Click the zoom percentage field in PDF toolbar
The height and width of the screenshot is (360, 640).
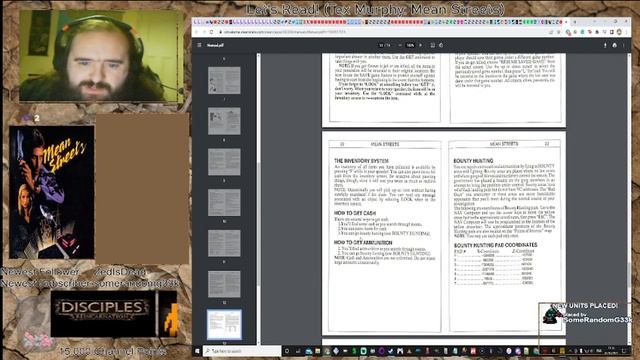pos(410,45)
